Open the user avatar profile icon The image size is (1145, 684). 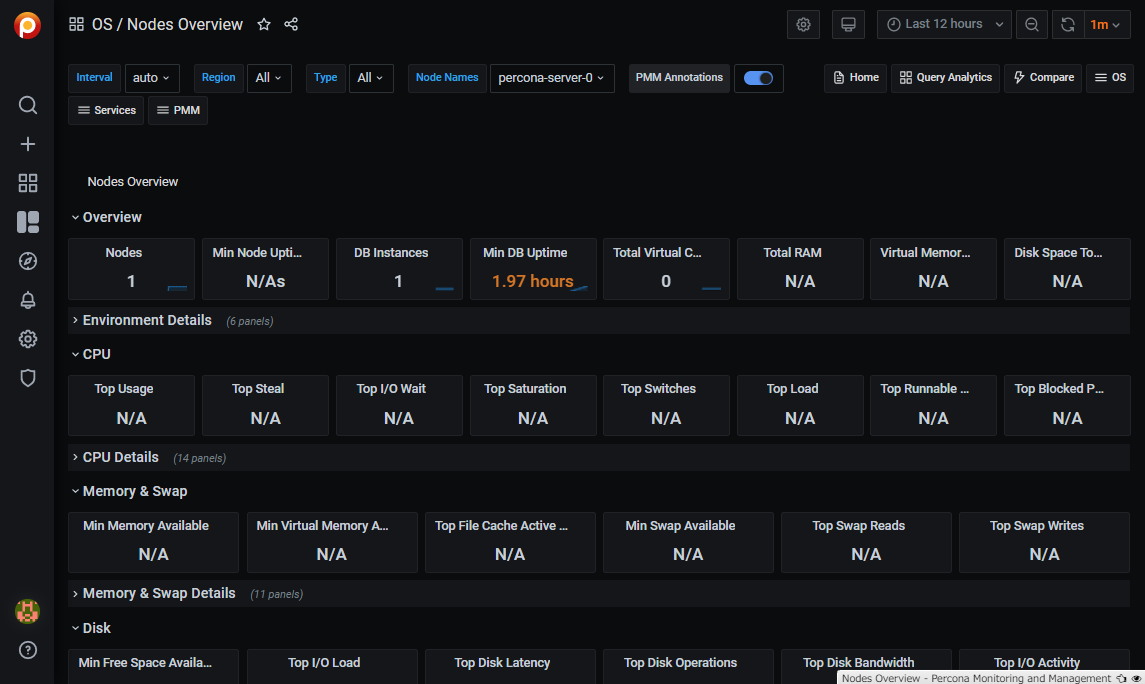click(28, 611)
